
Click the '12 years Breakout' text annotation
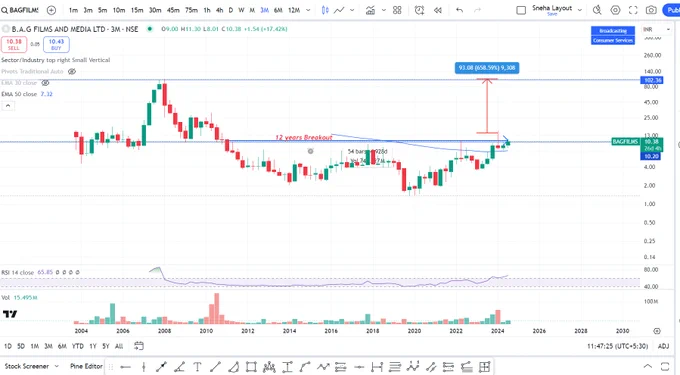click(304, 137)
